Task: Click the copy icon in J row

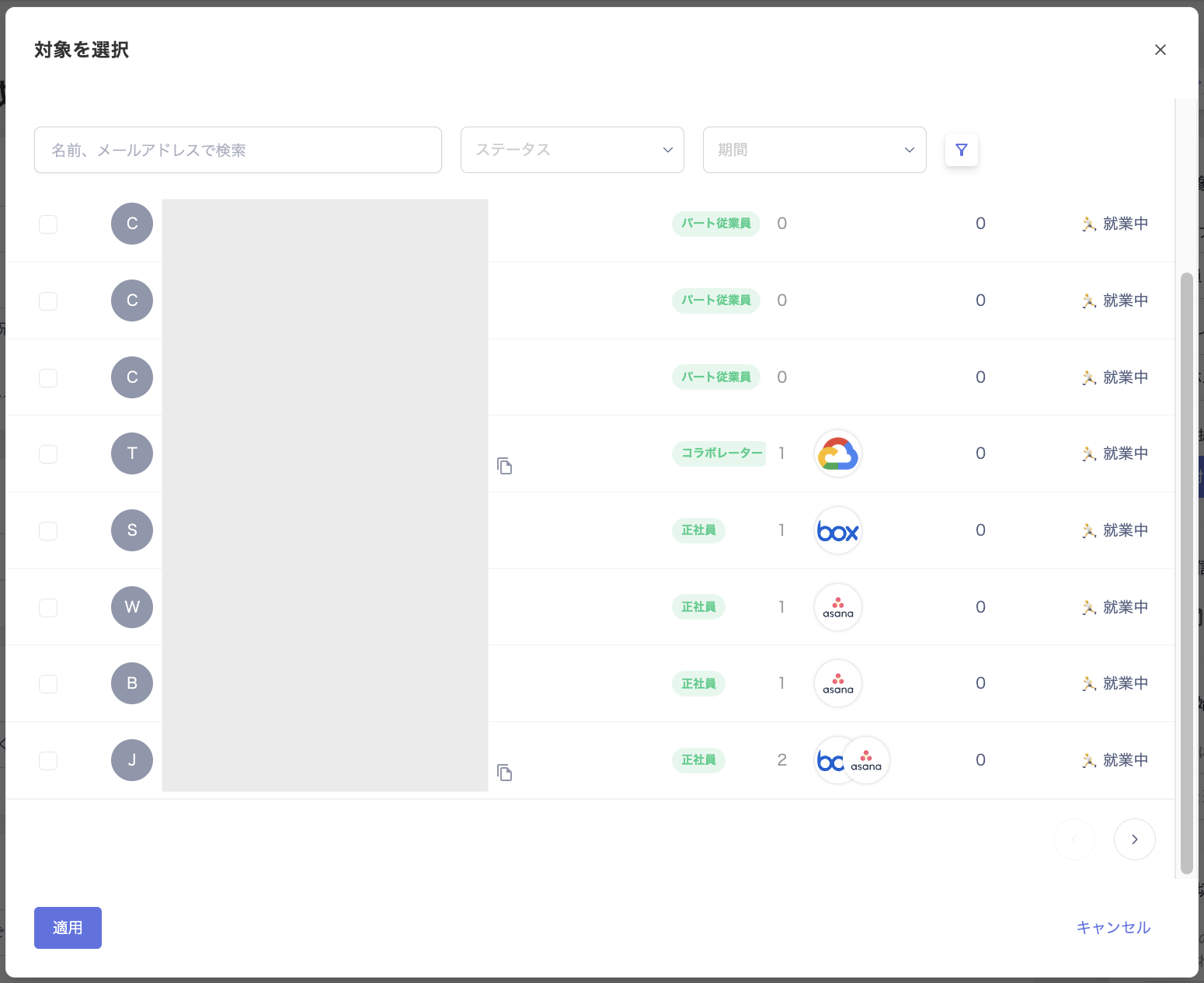Action: pos(505,773)
